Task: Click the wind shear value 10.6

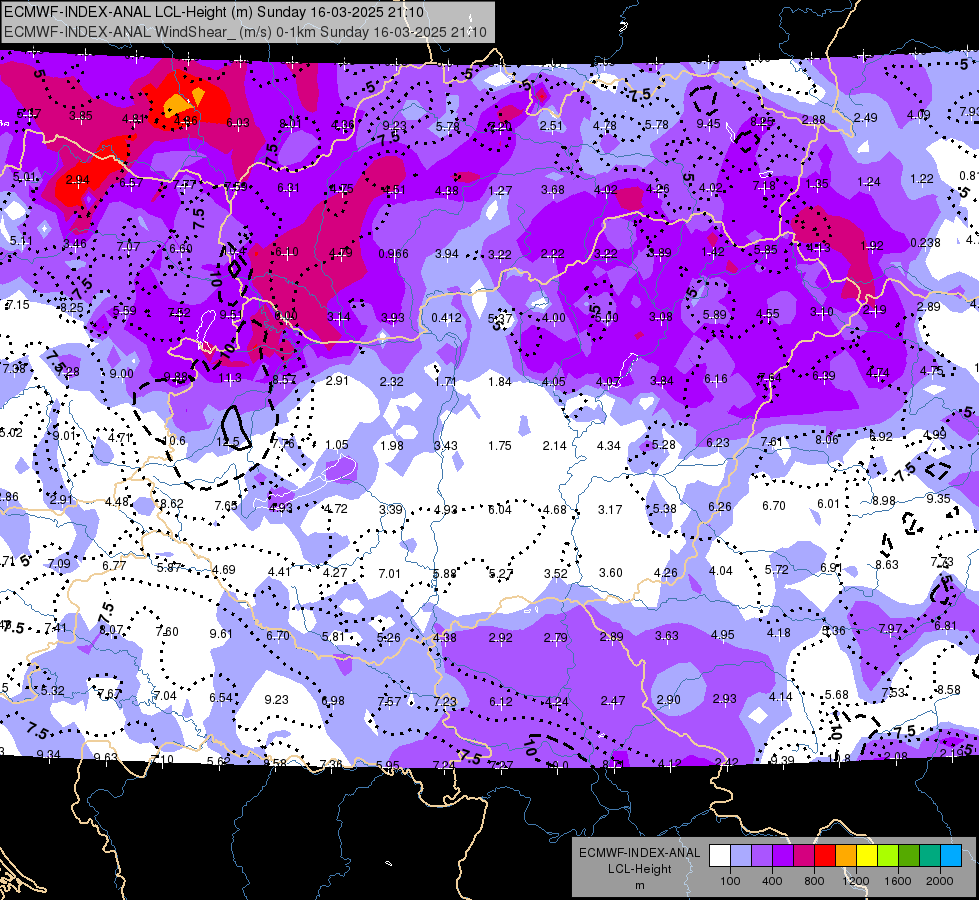Action: (174, 441)
